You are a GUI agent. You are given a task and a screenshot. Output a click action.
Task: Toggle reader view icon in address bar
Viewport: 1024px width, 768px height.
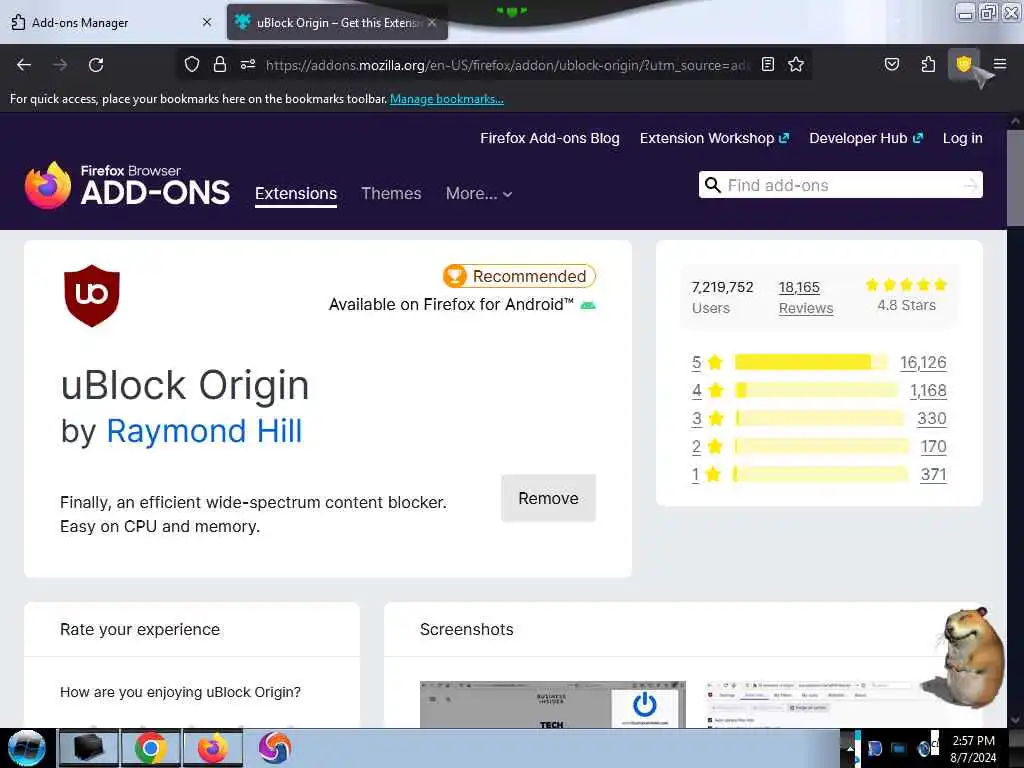coord(768,64)
